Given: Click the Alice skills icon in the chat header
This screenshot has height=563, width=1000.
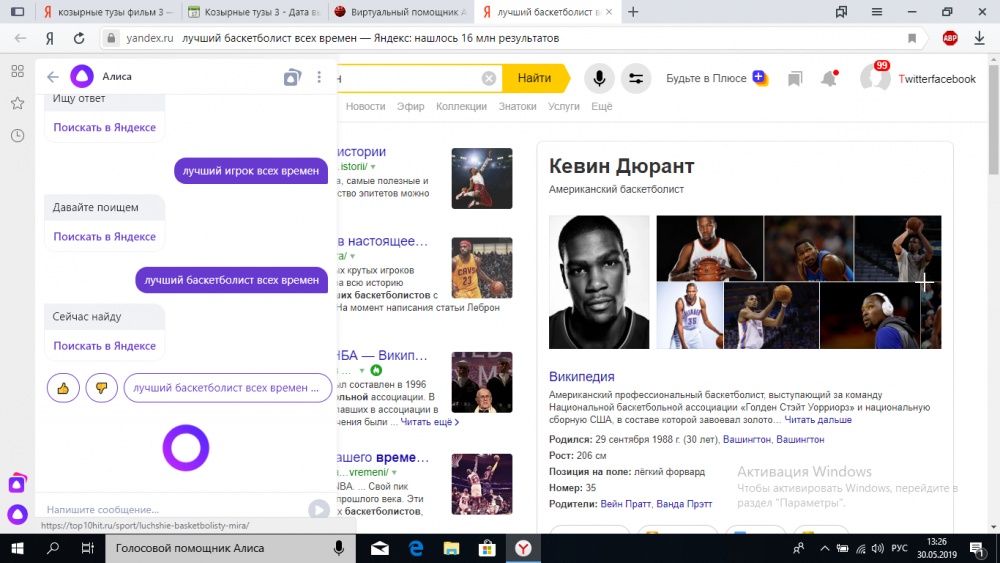Looking at the screenshot, I should click(292, 77).
